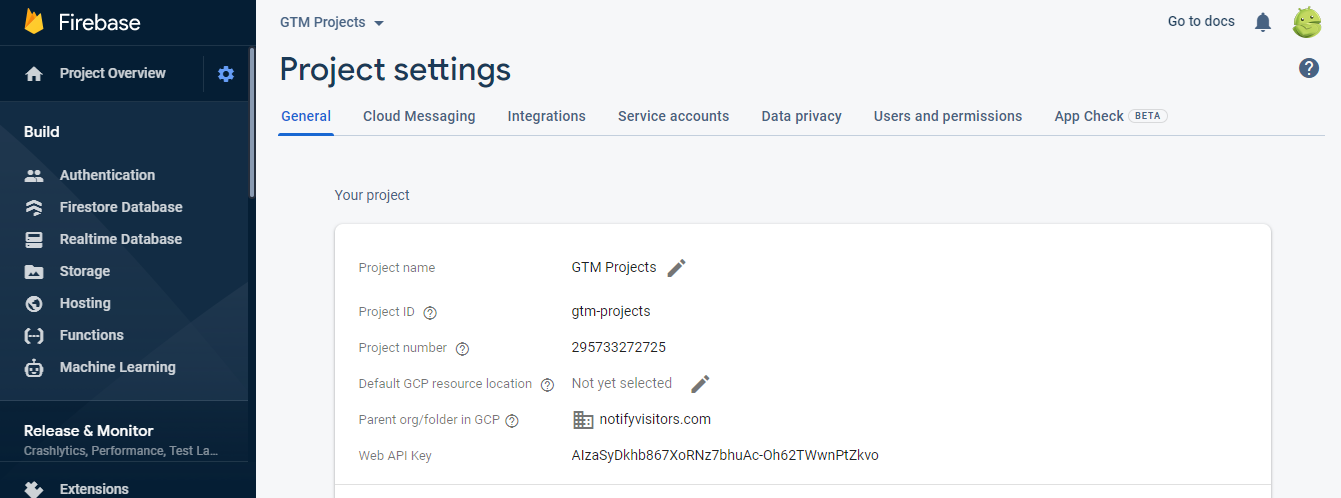Open the Go to docs link
The width and height of the screenshot is (1341, 498).
pyautogui.click(x=1201, y=21)
